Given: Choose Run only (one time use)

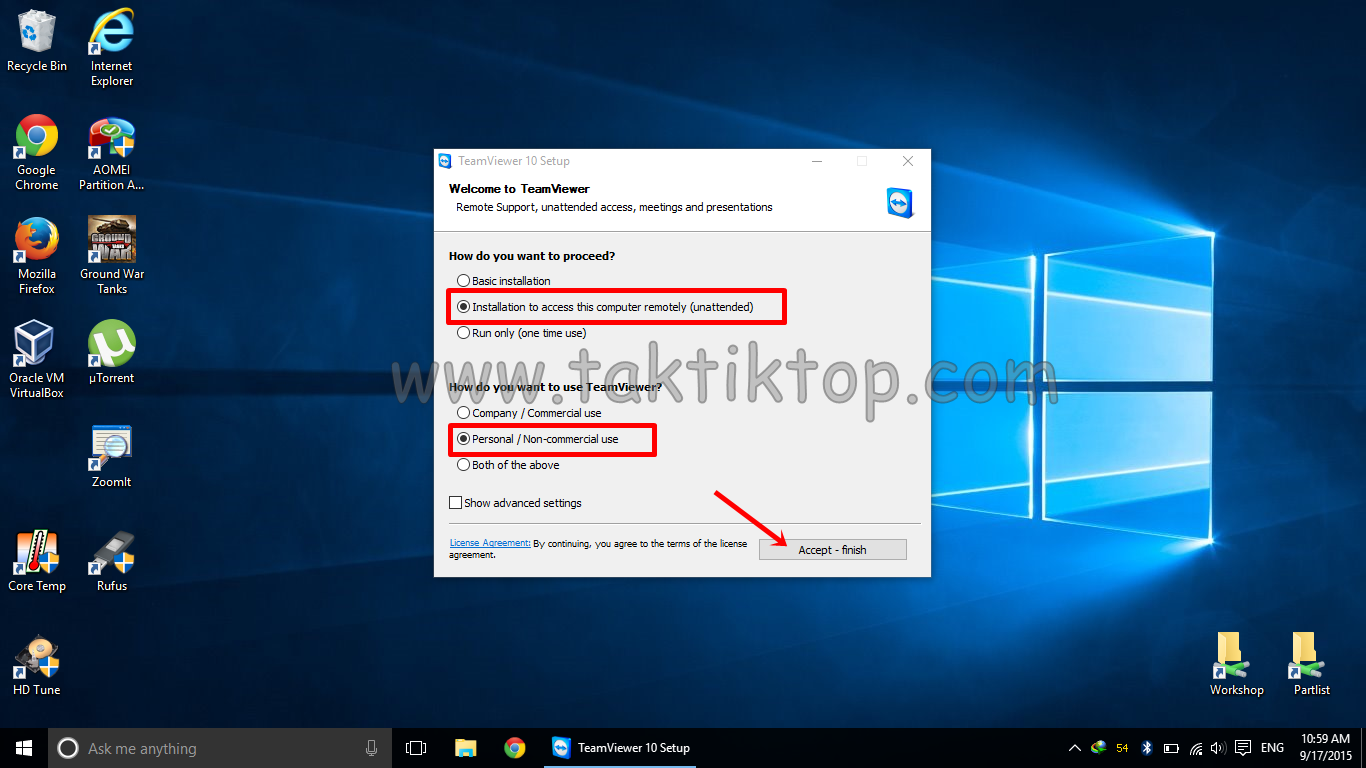Looking at the screenshot, I should tap(463, 332).
